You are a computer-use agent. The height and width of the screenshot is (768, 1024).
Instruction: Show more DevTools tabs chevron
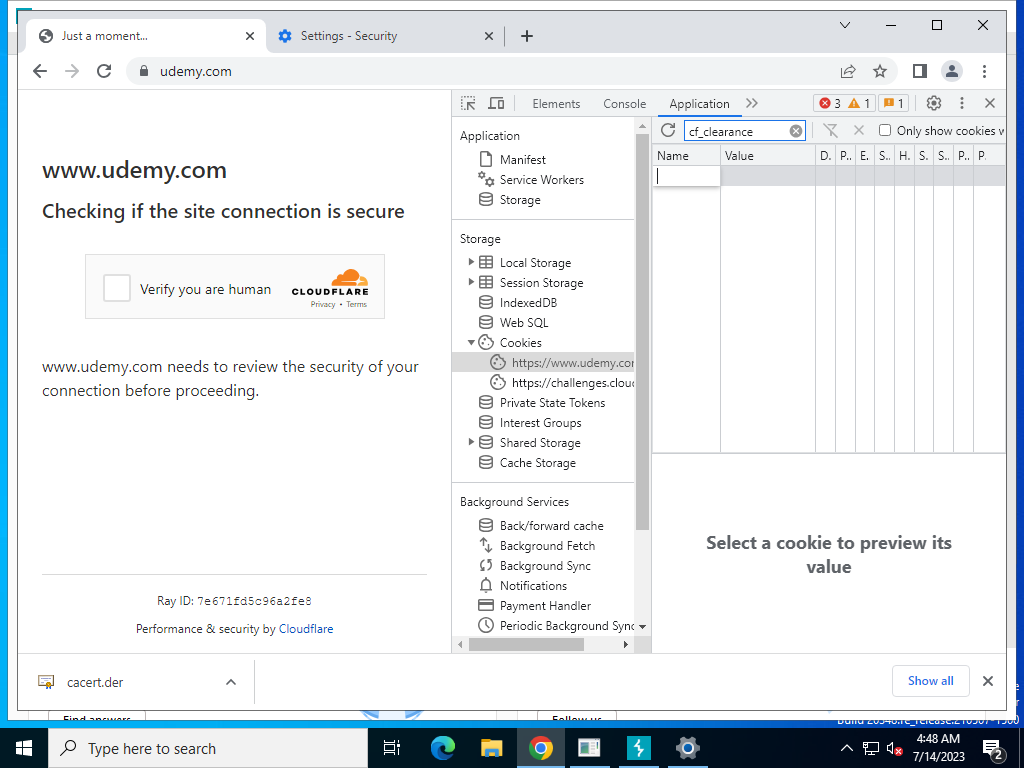click(x=752, y=103)
